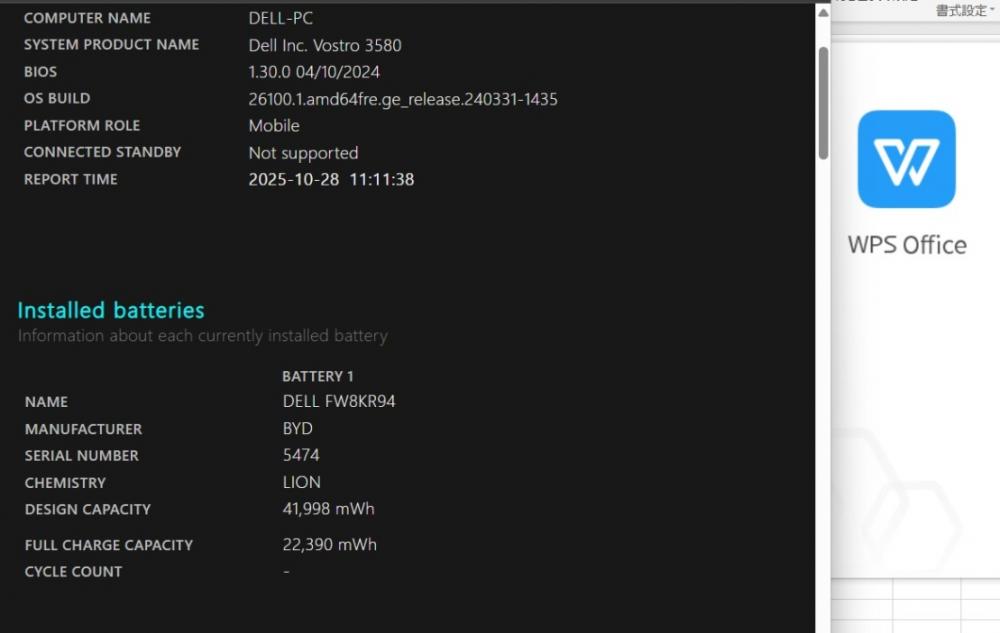The width and height of the screenshot is (1000, 633).
Task: Click the chemistry value LION
Action: 301,483
